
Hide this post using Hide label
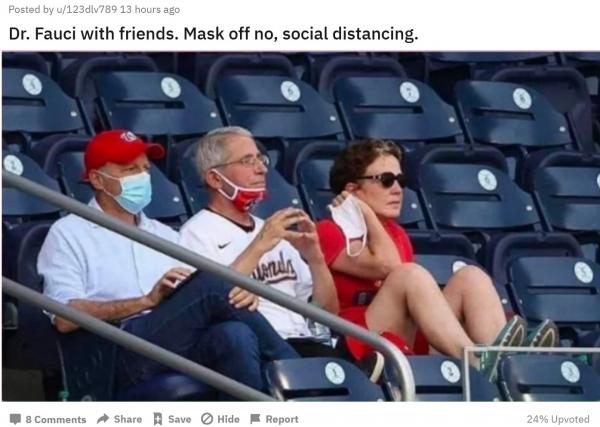tap(228, 419)
